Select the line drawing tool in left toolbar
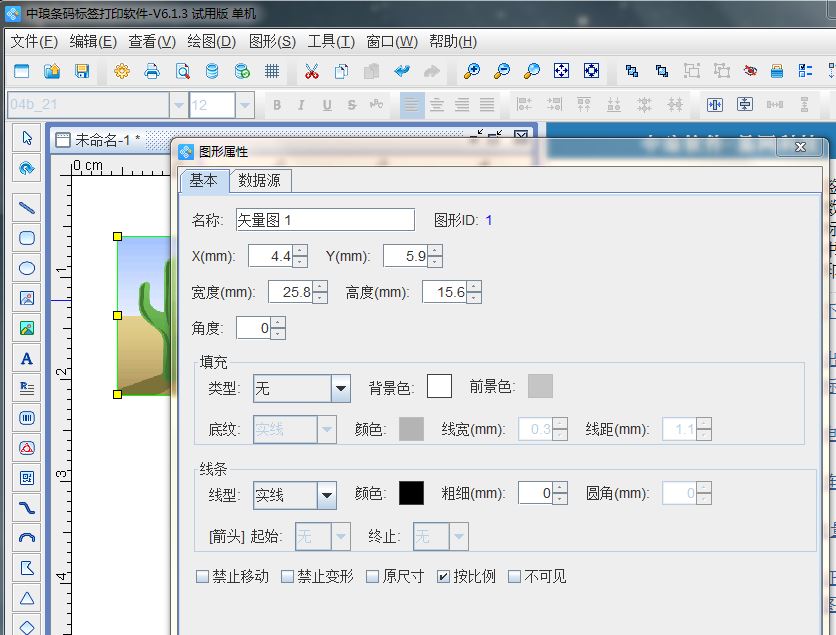This screenshot has width=836, height=635. pyautogui.click(x=25, y=208)
